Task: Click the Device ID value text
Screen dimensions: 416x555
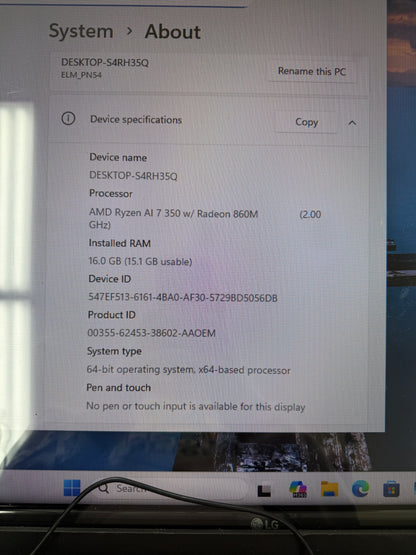Action: pyautogui.click(x=183, y=297)
